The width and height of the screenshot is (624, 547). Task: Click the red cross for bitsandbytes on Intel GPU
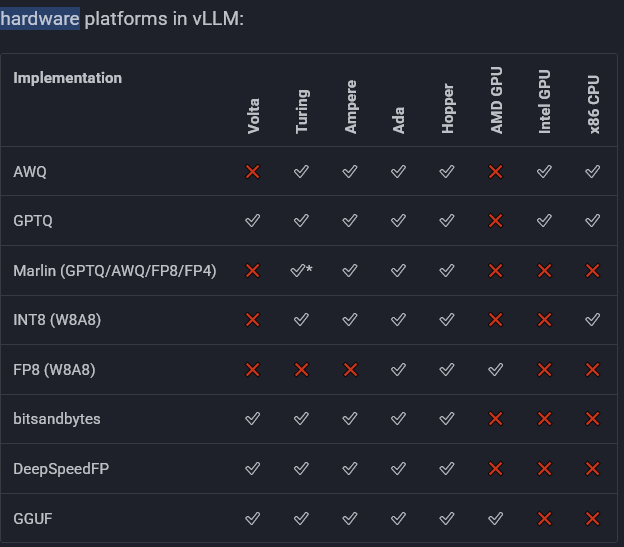(x=544, y=419)
